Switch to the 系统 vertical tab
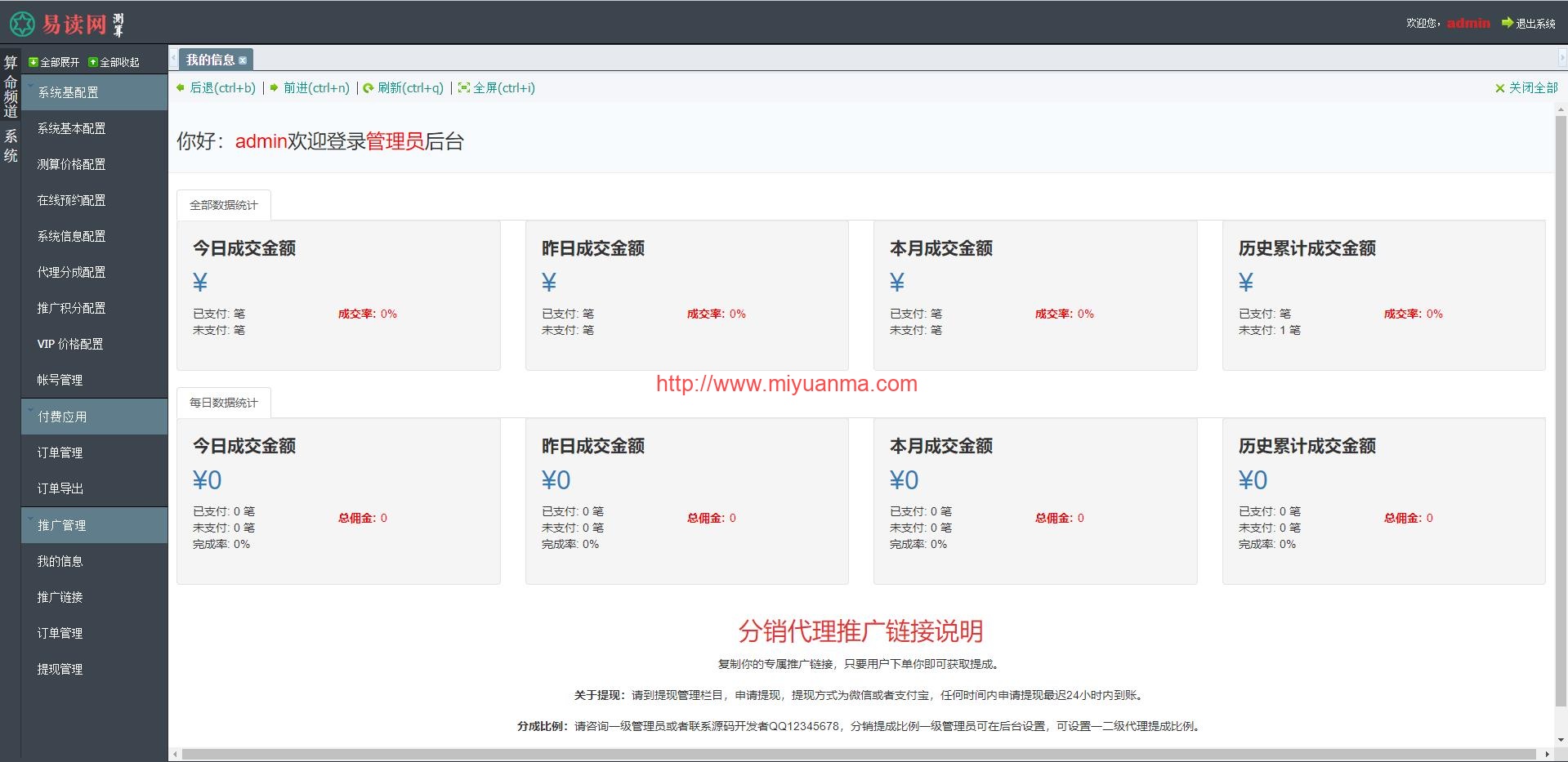Viewport: 1568px width, 762px height. click(11, 145)
